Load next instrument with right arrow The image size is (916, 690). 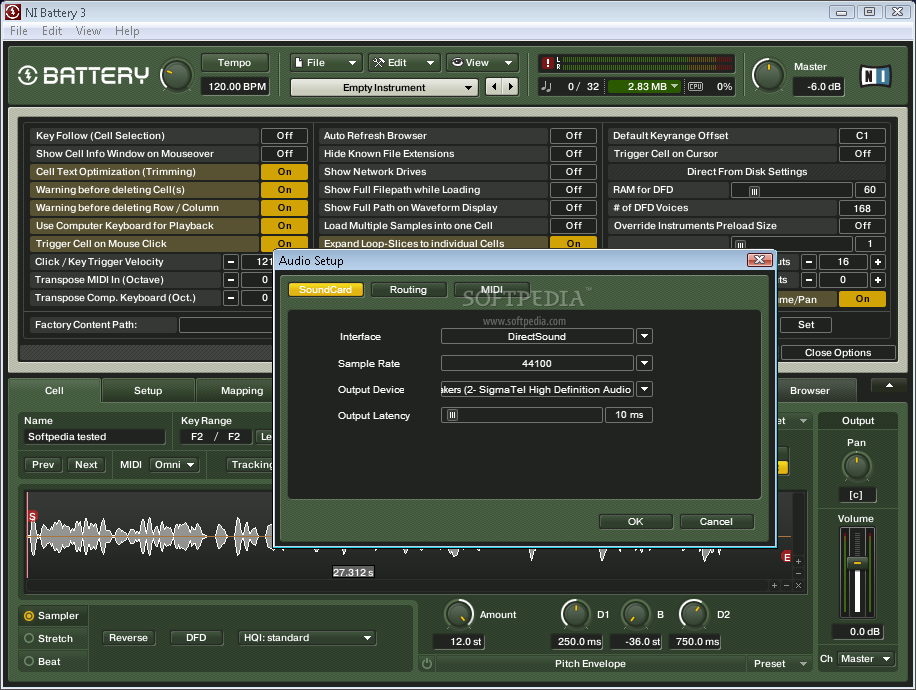(511, 87)
